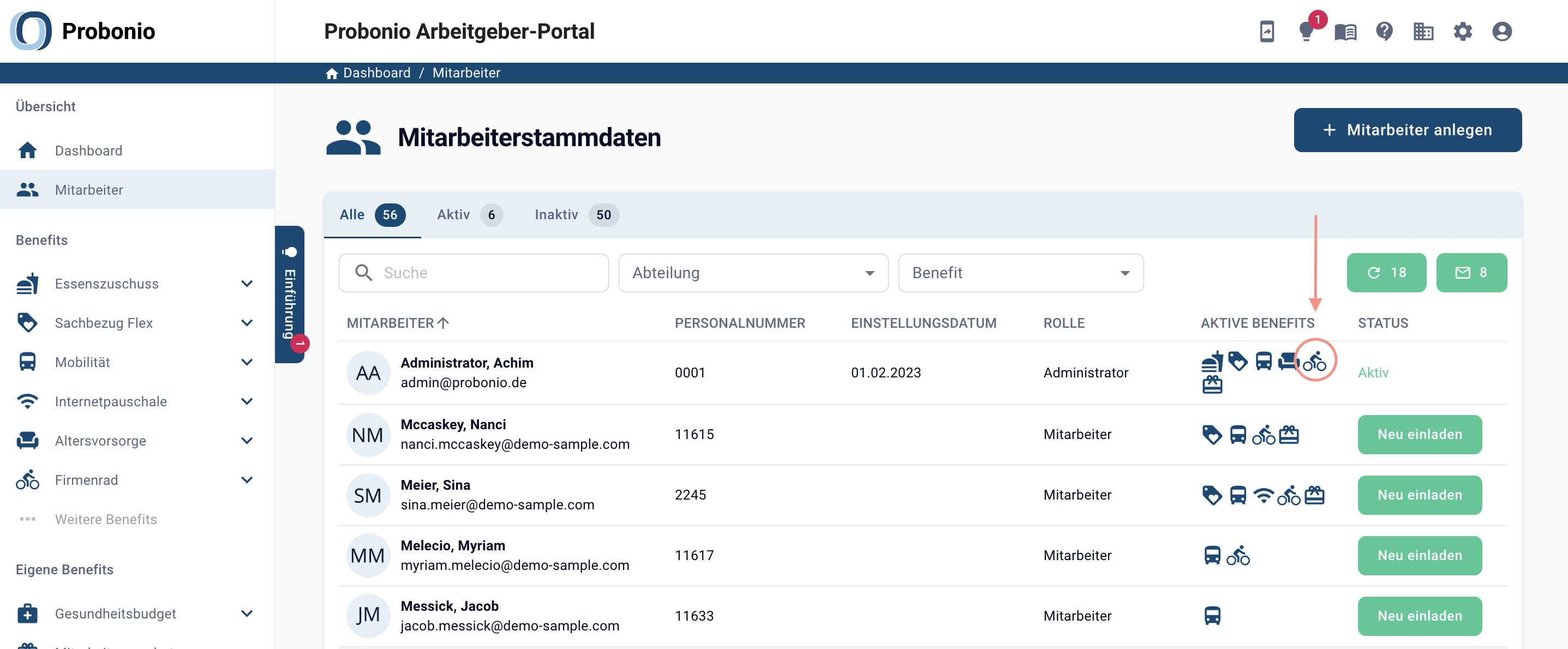Open the company building icon in header
The height and width of the screenshot is (649, 1568).
[x=1423, y=31]
